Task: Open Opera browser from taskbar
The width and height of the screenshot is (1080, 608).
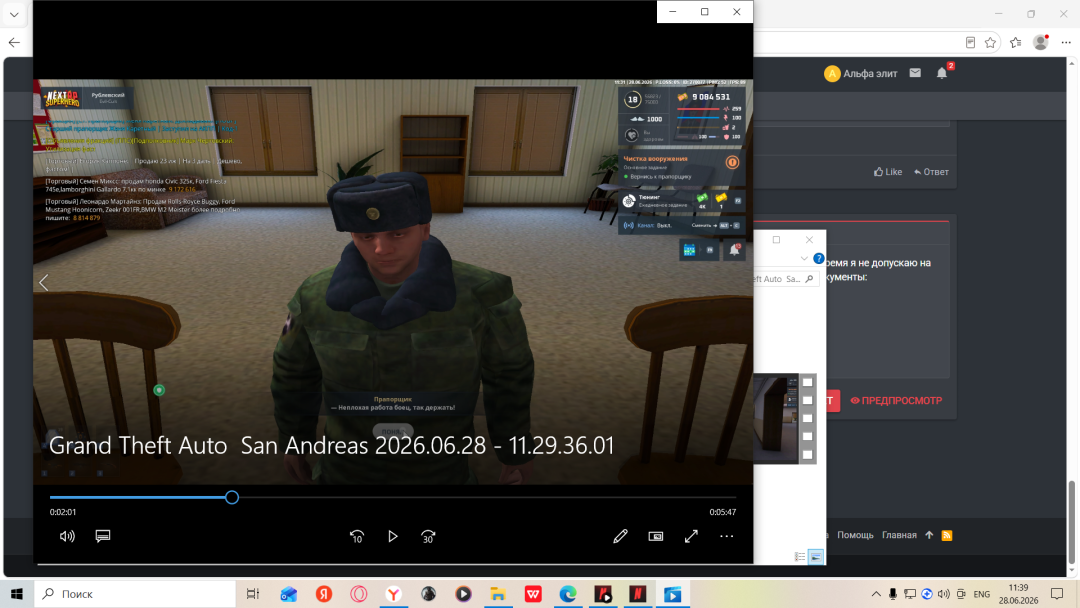Action: click(359, 594)
